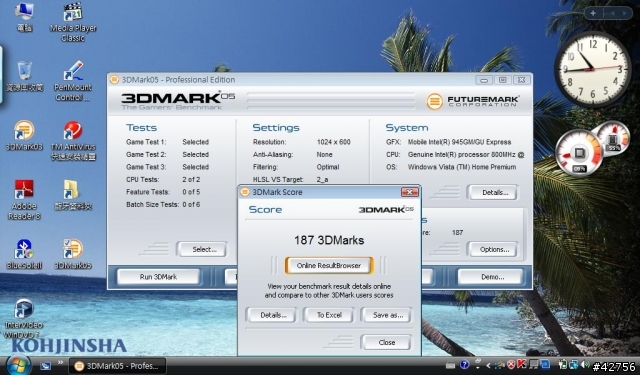Click the Futuremark Corporation logo
Viewport: 640px width, 375px height.
tap(473, 101)
